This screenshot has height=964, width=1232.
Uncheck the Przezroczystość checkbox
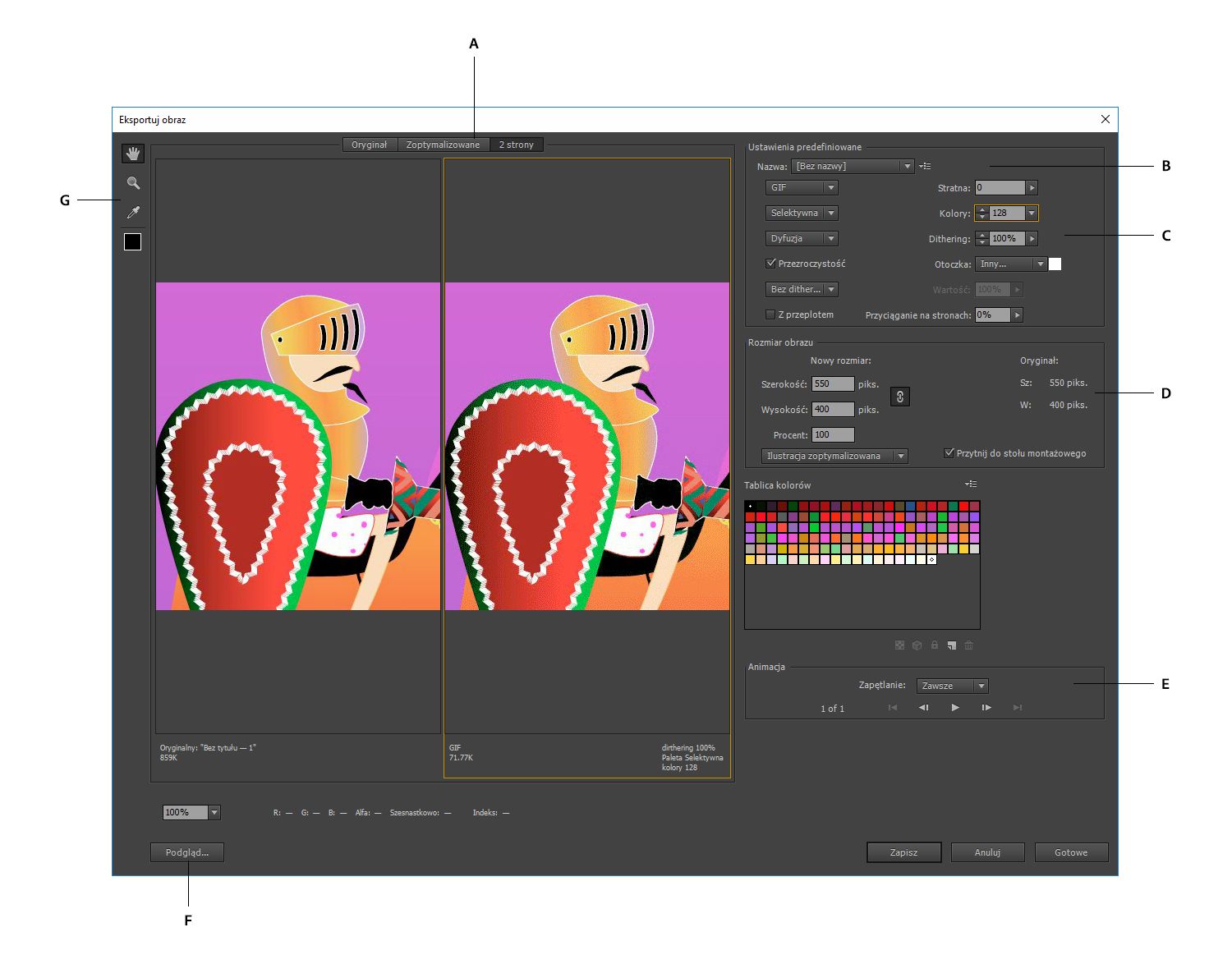click(770, 264)
